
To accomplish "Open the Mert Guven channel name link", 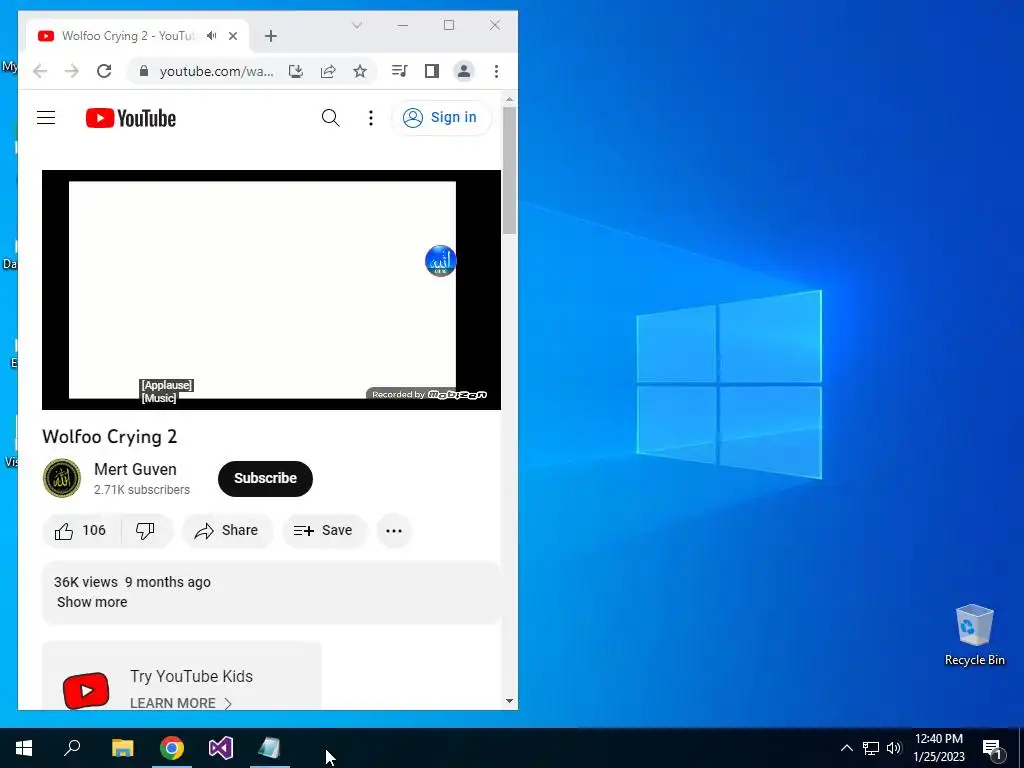I will [x=135, y=470].
